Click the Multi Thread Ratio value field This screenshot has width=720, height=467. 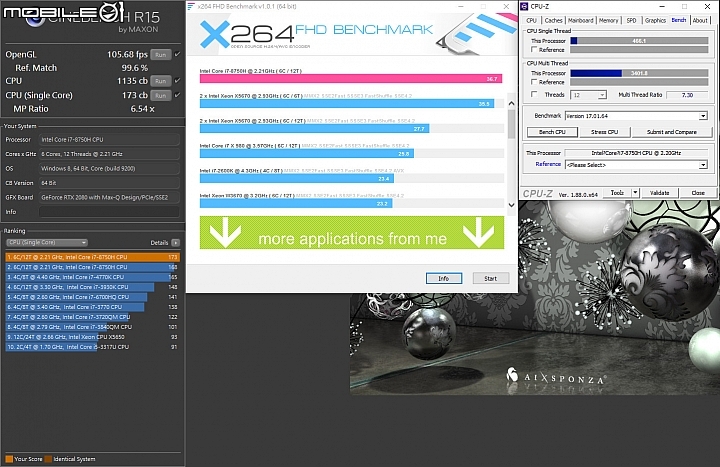click(687, 95)
